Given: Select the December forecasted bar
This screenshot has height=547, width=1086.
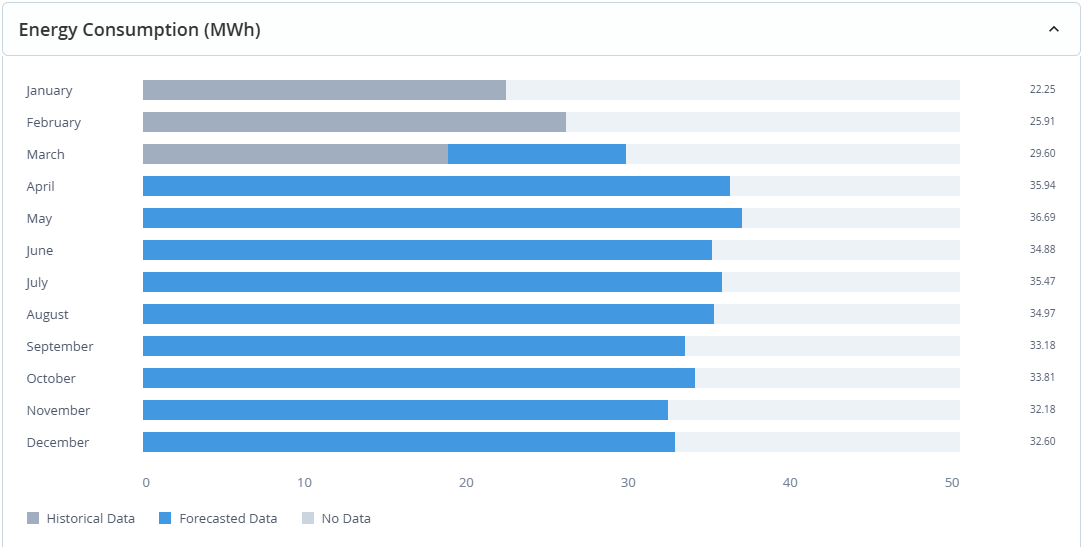Looking at the screenshot, I should coord(409,442).
